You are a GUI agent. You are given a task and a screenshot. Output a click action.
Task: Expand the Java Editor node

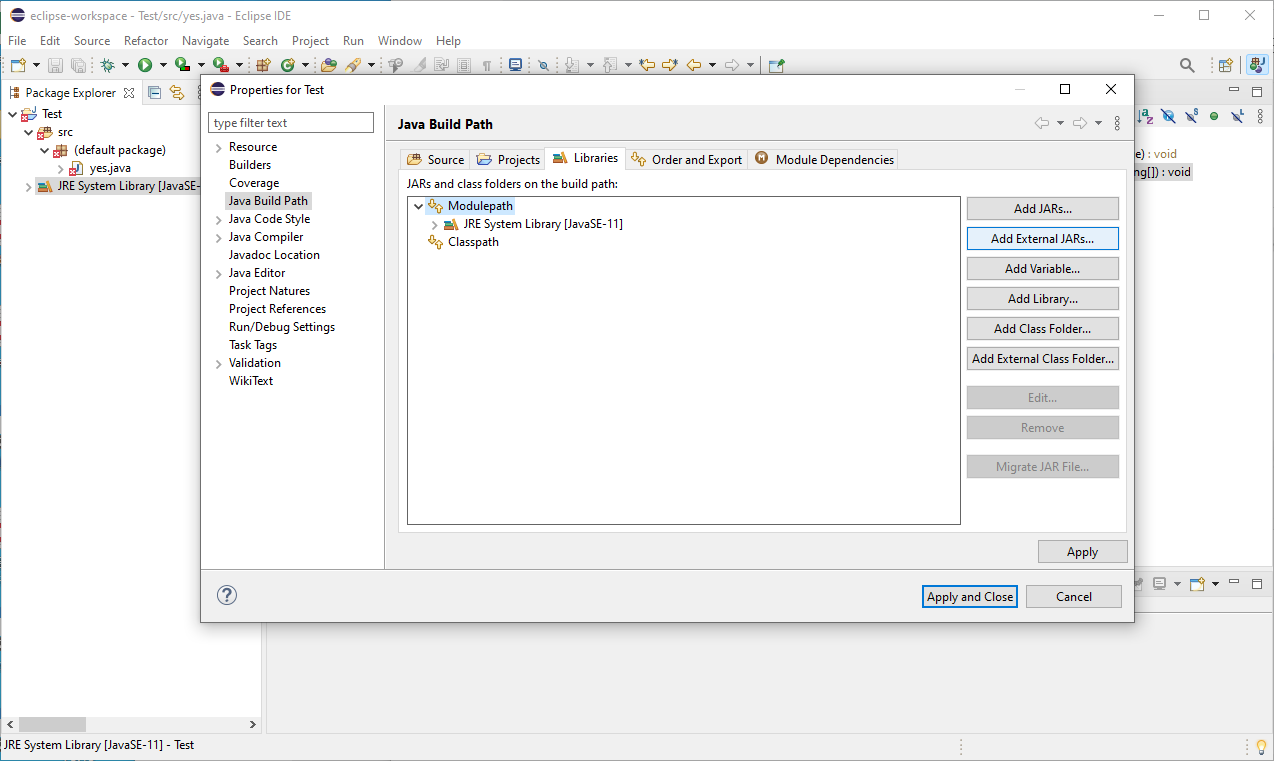pos(219,273)
